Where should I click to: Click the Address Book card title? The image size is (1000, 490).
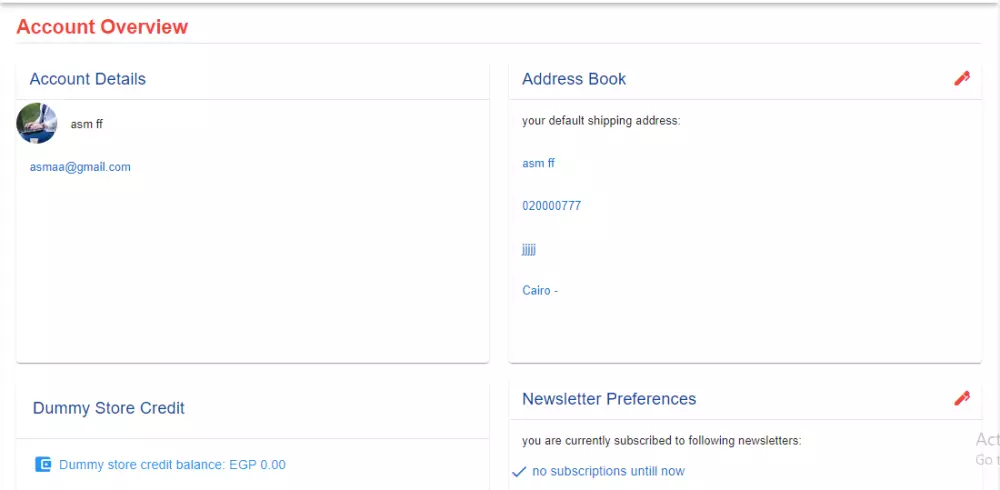point(574,79)
